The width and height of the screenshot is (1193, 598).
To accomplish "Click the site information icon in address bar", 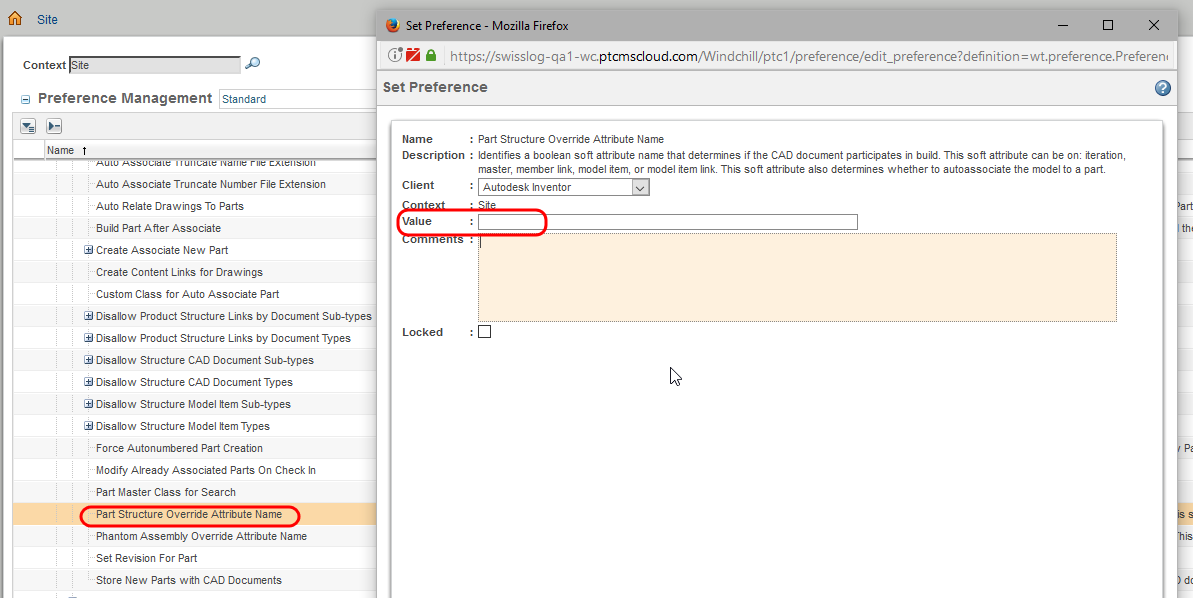I will tap(395, 55).
